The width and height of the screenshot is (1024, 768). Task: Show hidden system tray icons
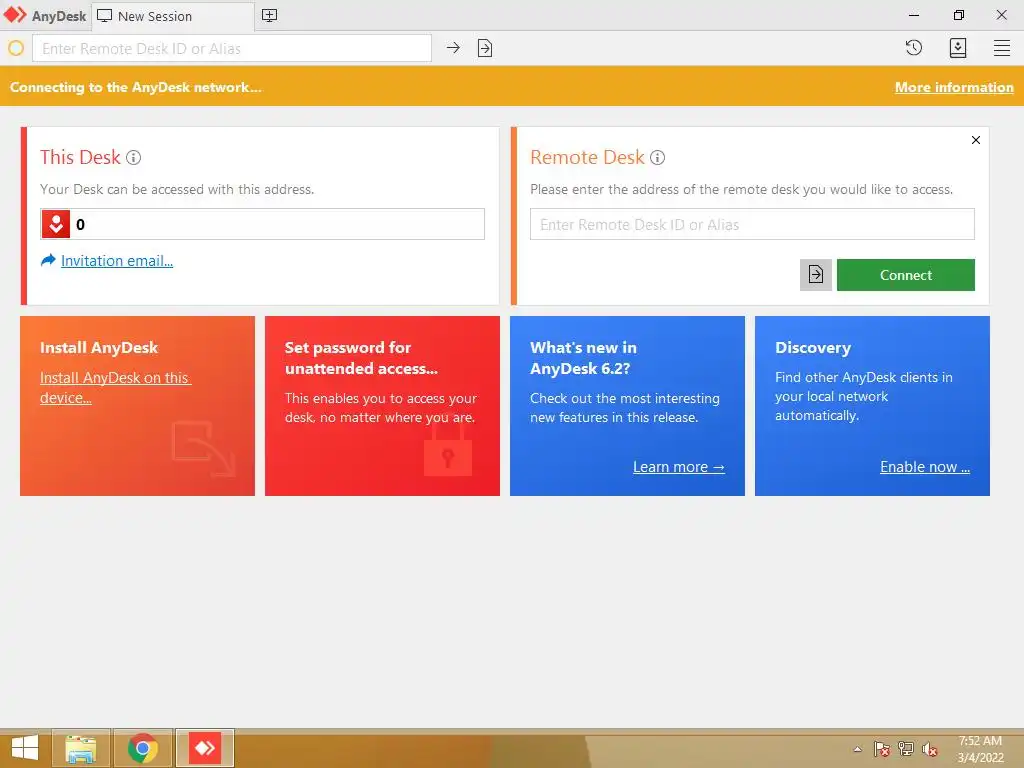tap(857, 749)
